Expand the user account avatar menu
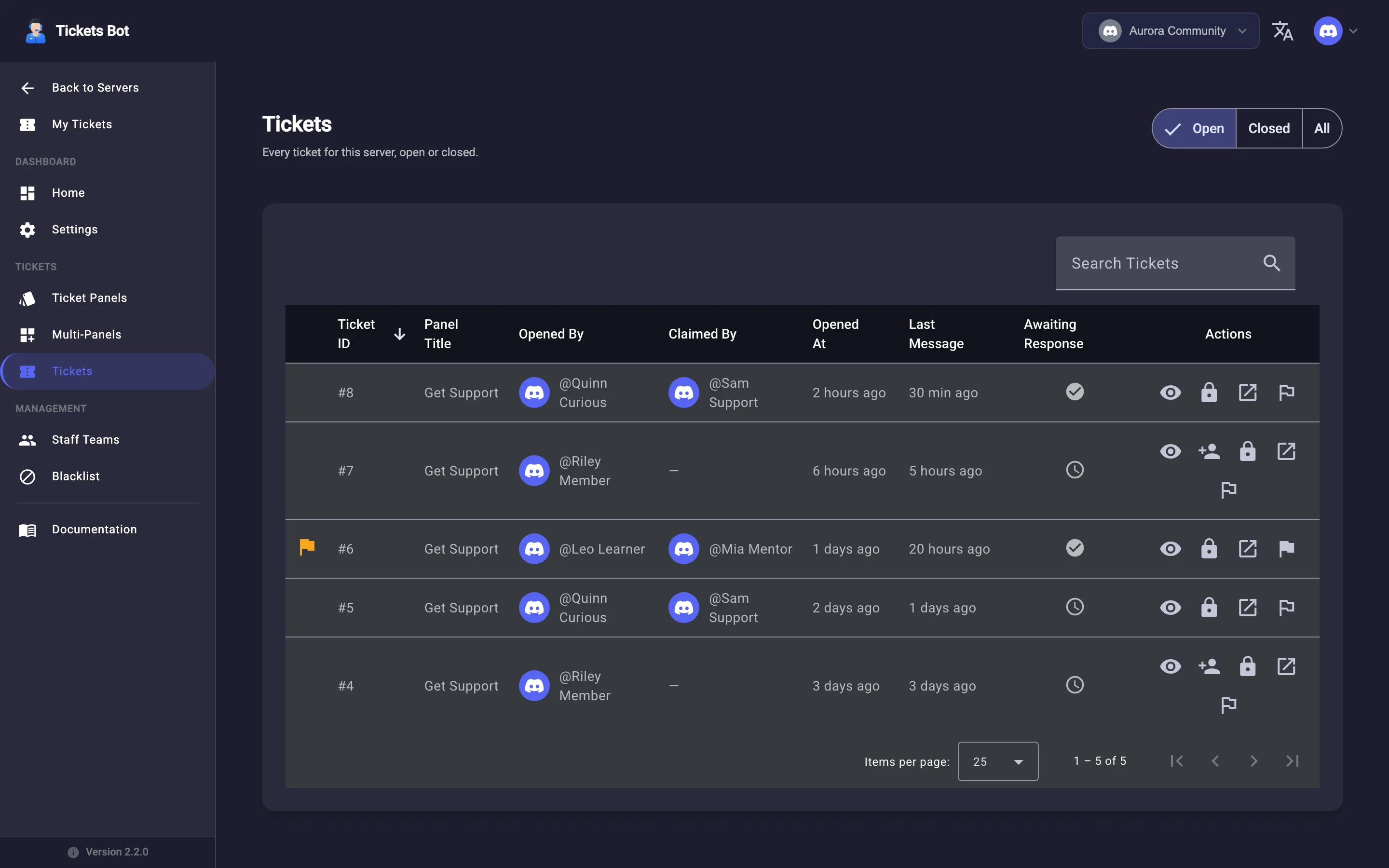This screenshot has height=868, width=1389. pyautogui.click(x=1335, y=31)
